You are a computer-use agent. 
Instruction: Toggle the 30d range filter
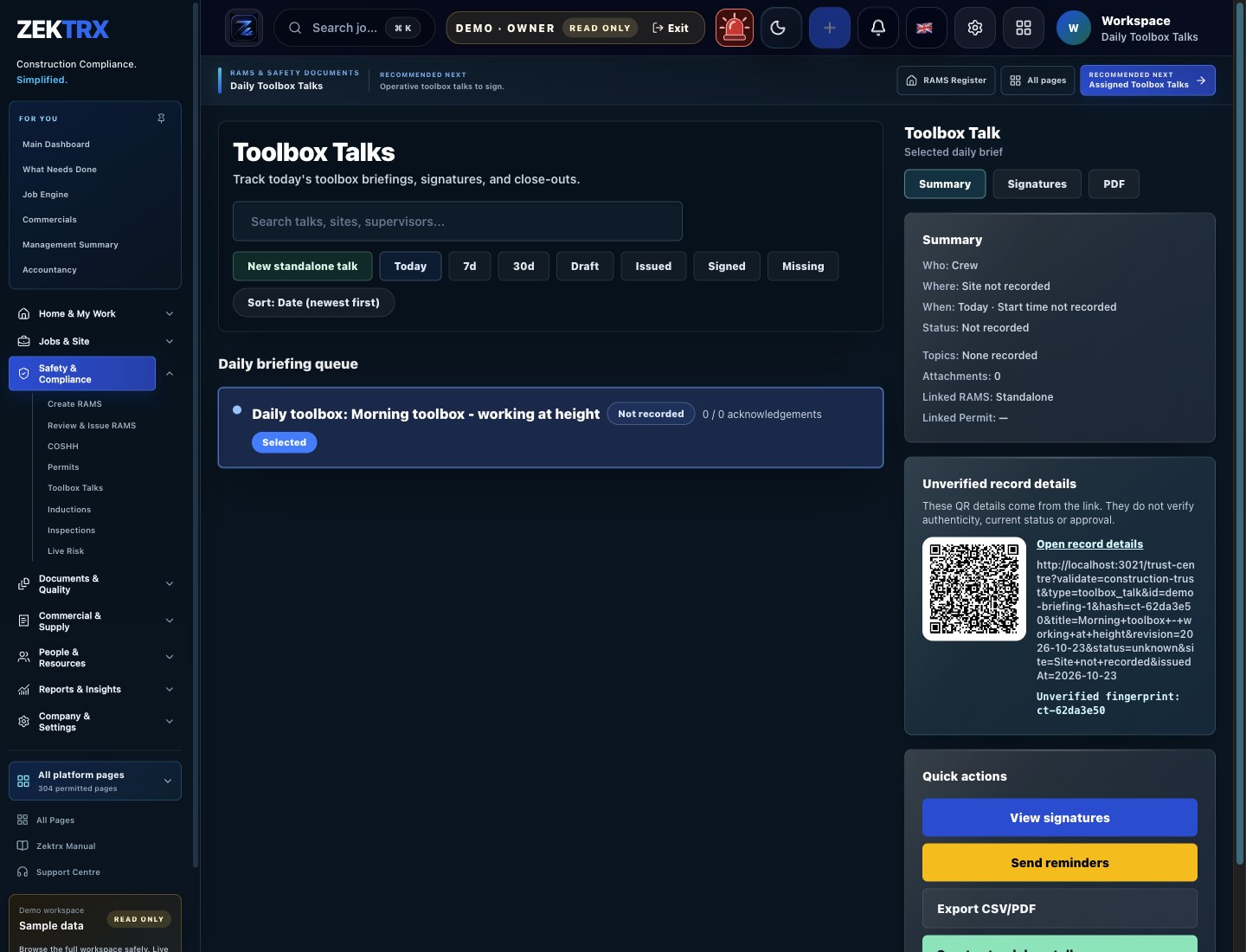[523, 267]
